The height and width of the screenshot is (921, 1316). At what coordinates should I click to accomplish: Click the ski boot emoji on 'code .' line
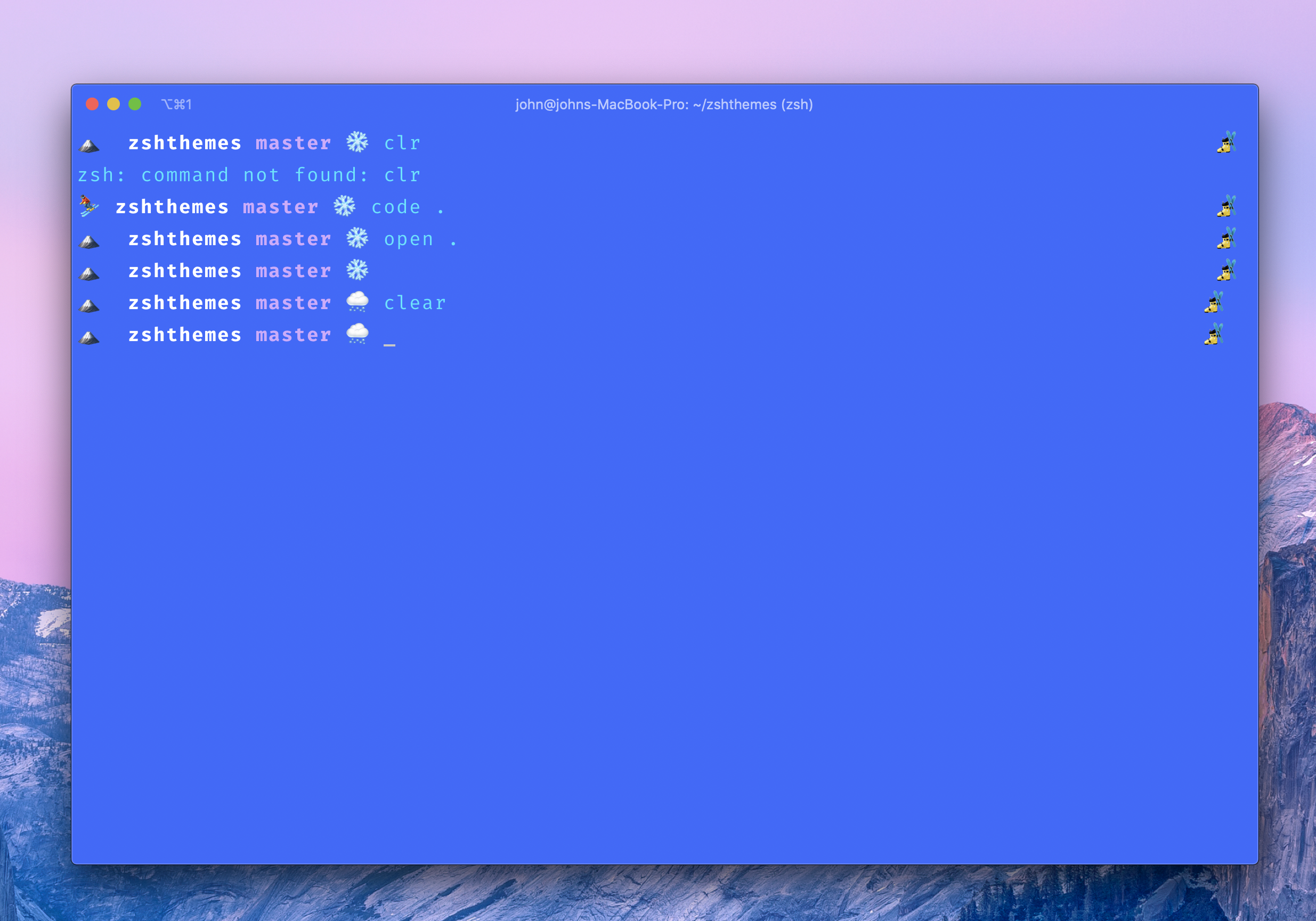click(x=1226, y=206)
